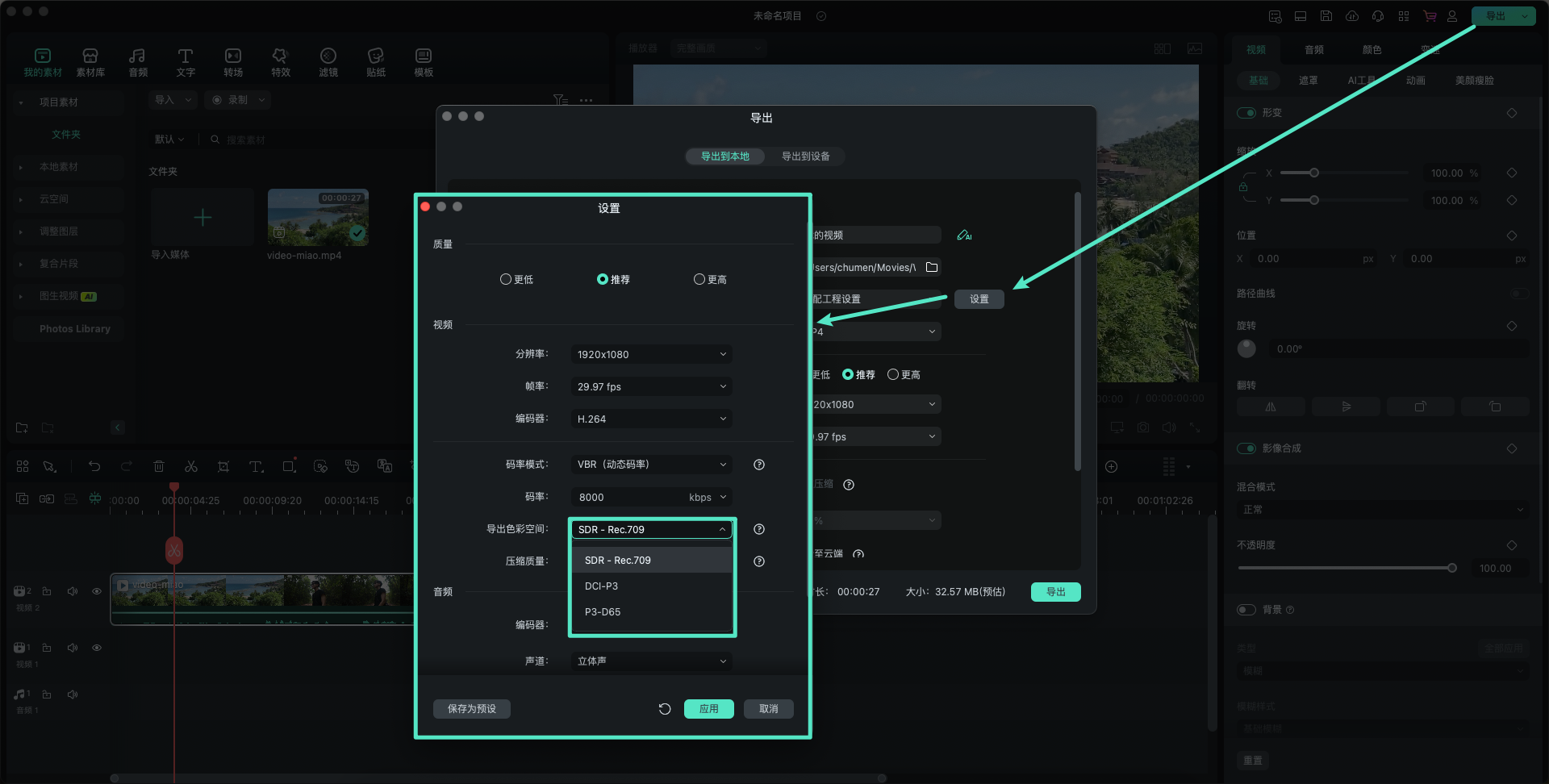Open the 分辨率 1920x1080 dropdown
Viewport: 1549px width, 784px height.
pos(651,354)
